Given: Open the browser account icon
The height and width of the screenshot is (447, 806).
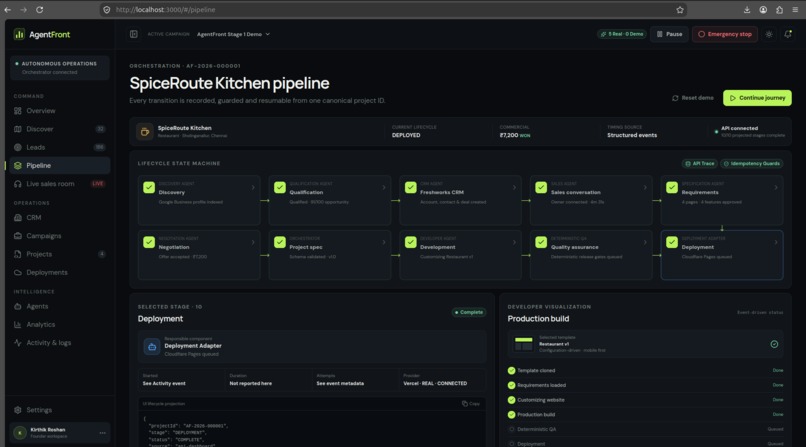Looking at the screenshot, I should point(763,9).
